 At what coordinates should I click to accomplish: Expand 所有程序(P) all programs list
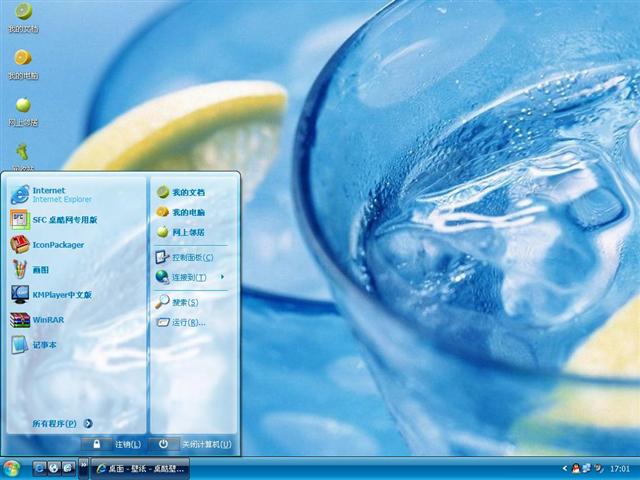tap(62, 423)
